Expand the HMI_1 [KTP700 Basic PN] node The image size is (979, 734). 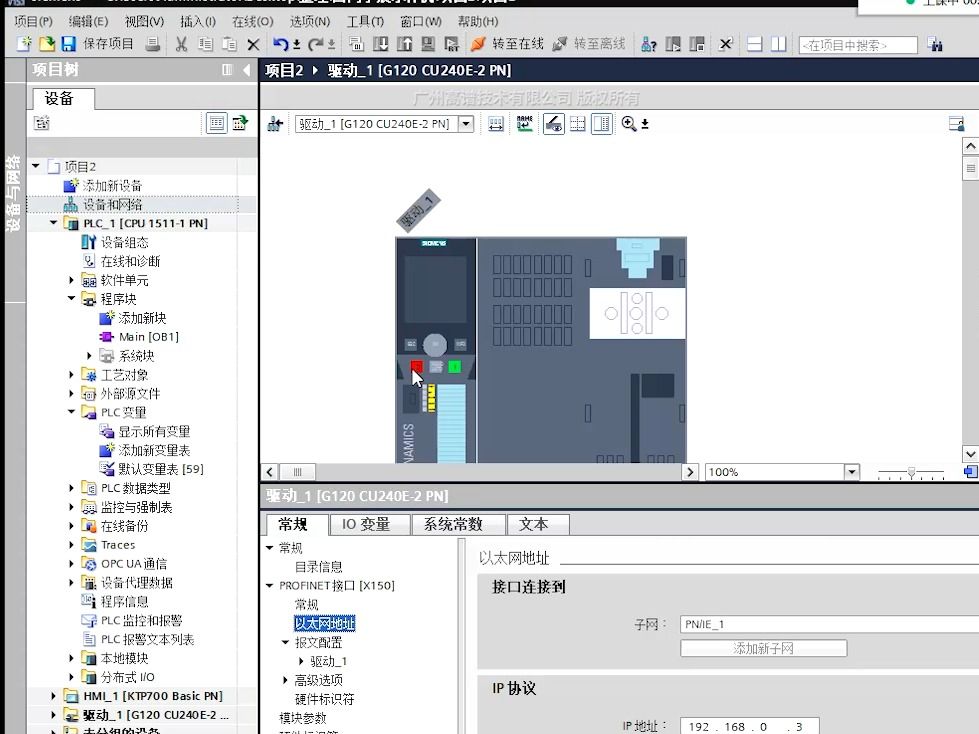point(54,695)
